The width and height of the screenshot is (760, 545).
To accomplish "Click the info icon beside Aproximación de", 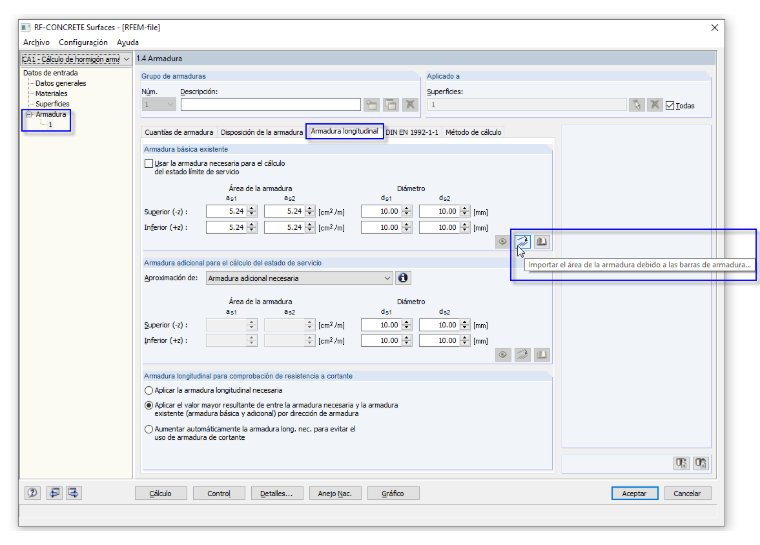I will [403, 278].
